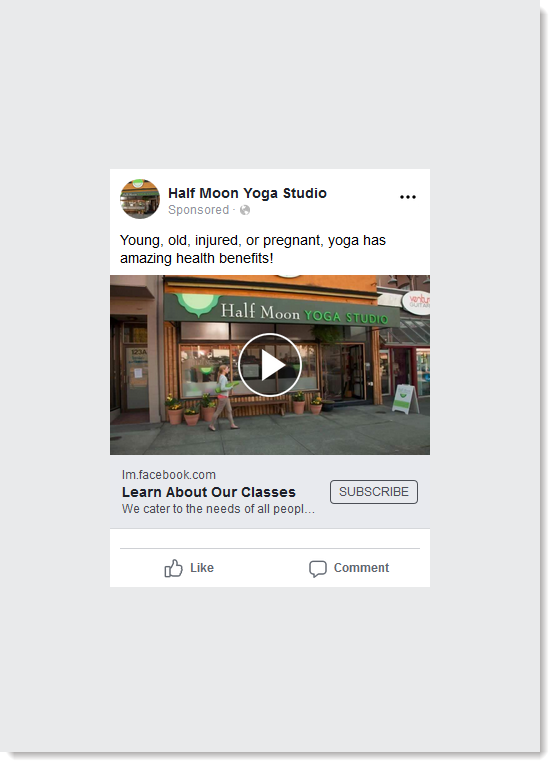Viewport: 555px width, 767px height.
Task: Click the 'Young, old, injured' post text
Action: tap(253, 249)
